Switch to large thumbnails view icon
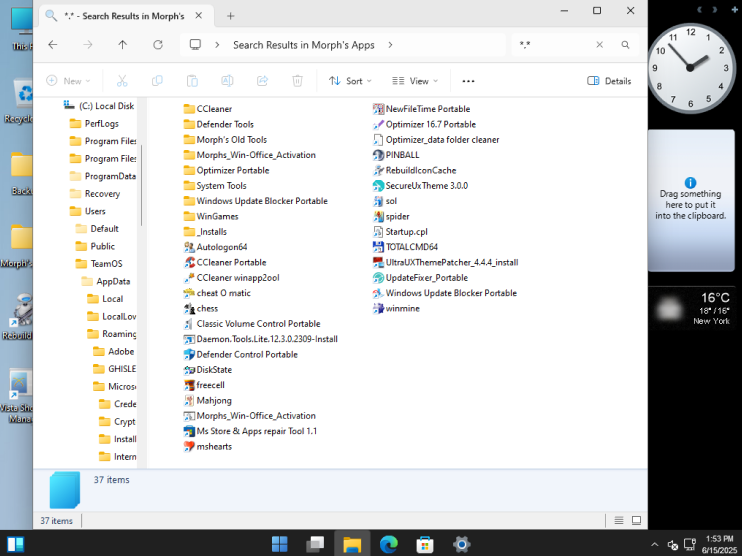Screen dimensions: 742x556 coord(636,521)
